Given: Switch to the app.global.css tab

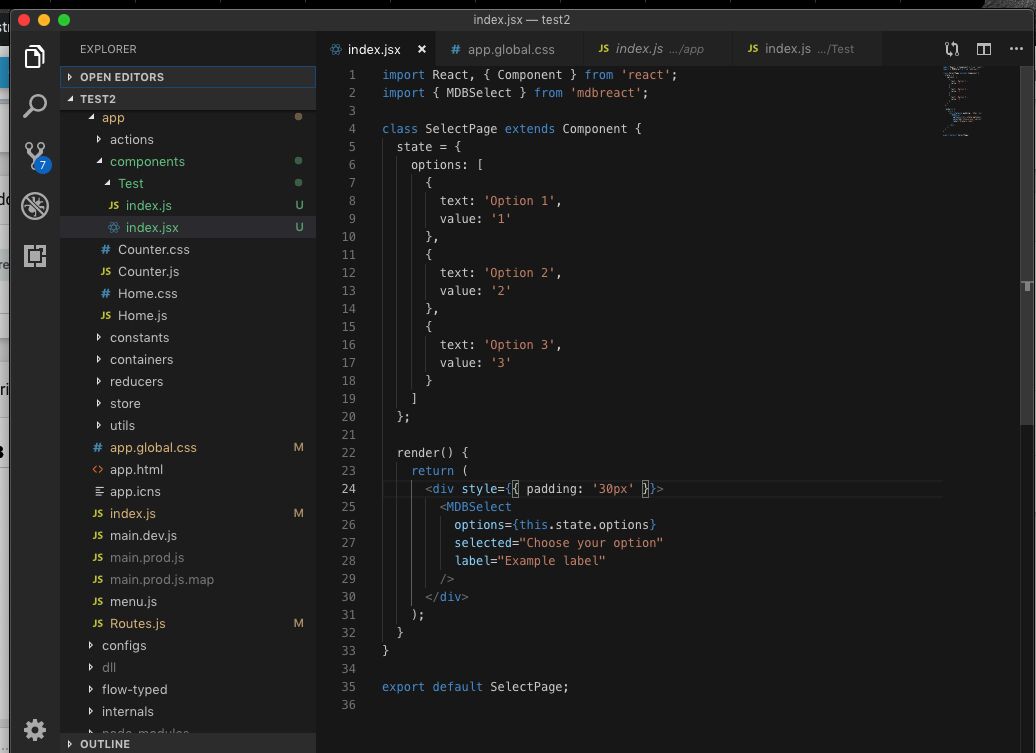Looking at the screenshot, I should pyautogui.click(x=510, y=50).
